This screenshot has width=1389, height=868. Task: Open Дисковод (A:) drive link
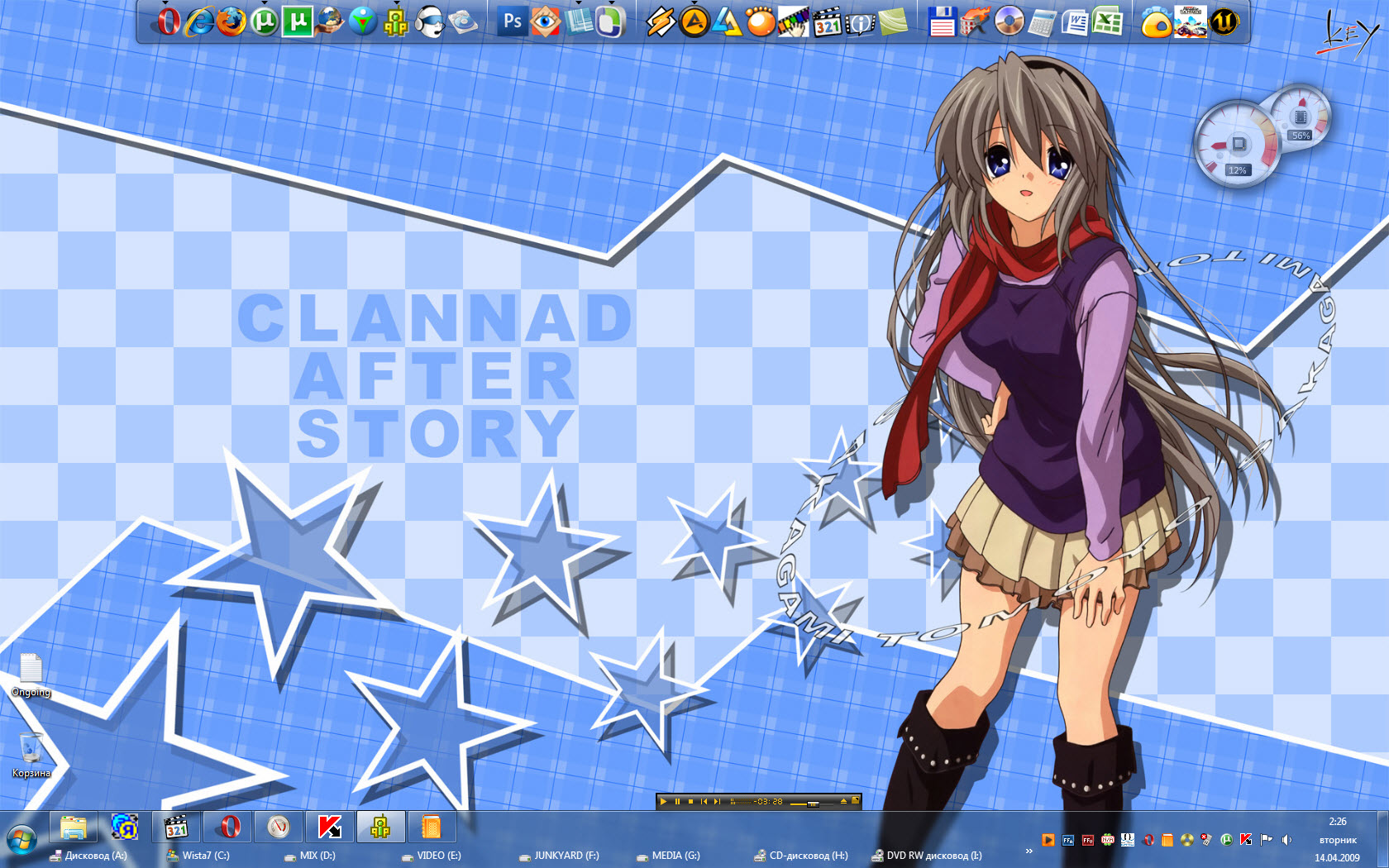(88, 856)
